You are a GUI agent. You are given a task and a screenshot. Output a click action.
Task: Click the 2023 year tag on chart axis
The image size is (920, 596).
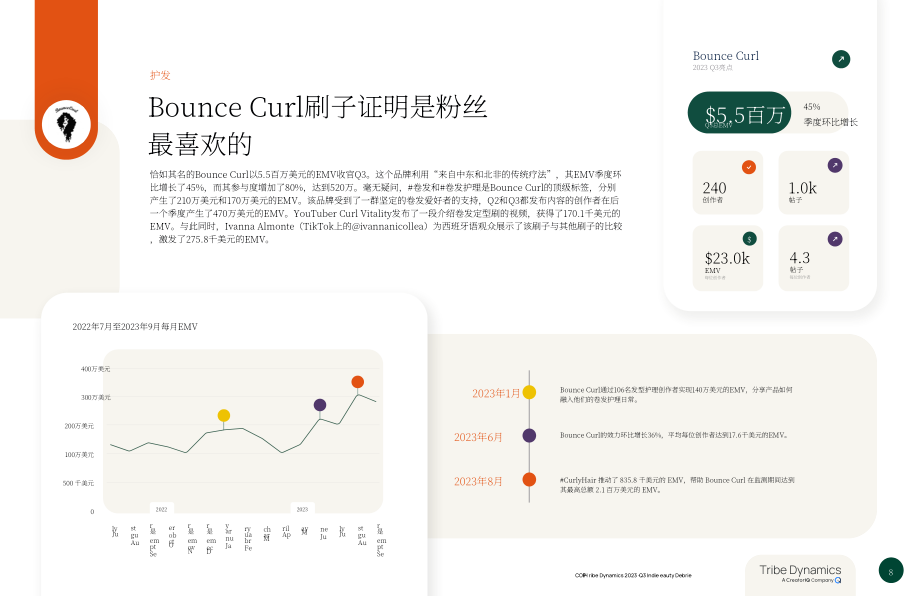[x=302, y=509]
